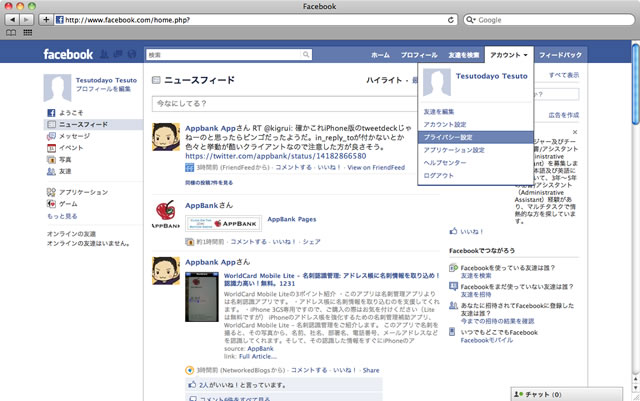Screen dimensions: 640x401
Task: Open friend requests icon in header
Action: point(104,54)
